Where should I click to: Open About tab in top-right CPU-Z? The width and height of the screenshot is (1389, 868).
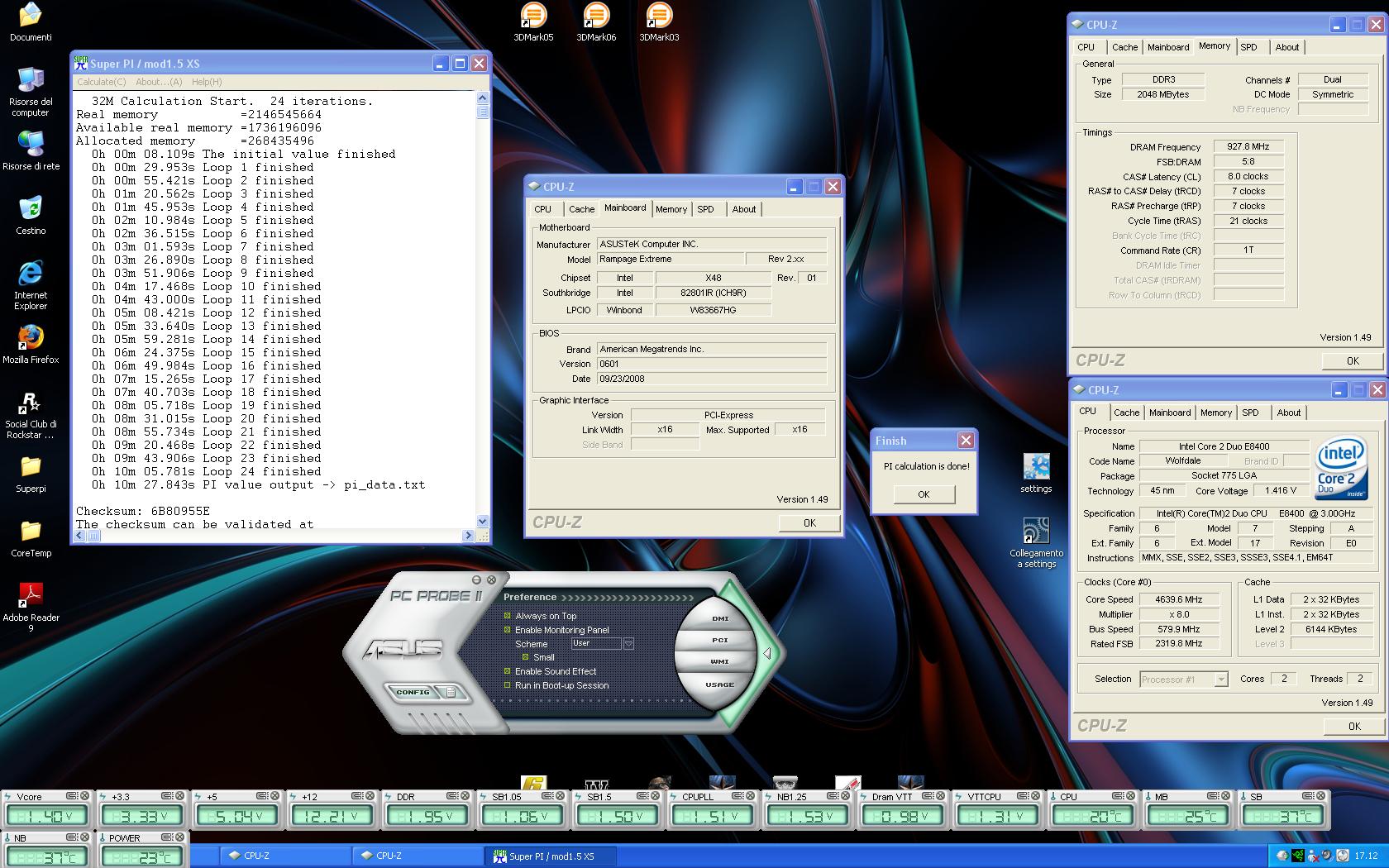1287,47
